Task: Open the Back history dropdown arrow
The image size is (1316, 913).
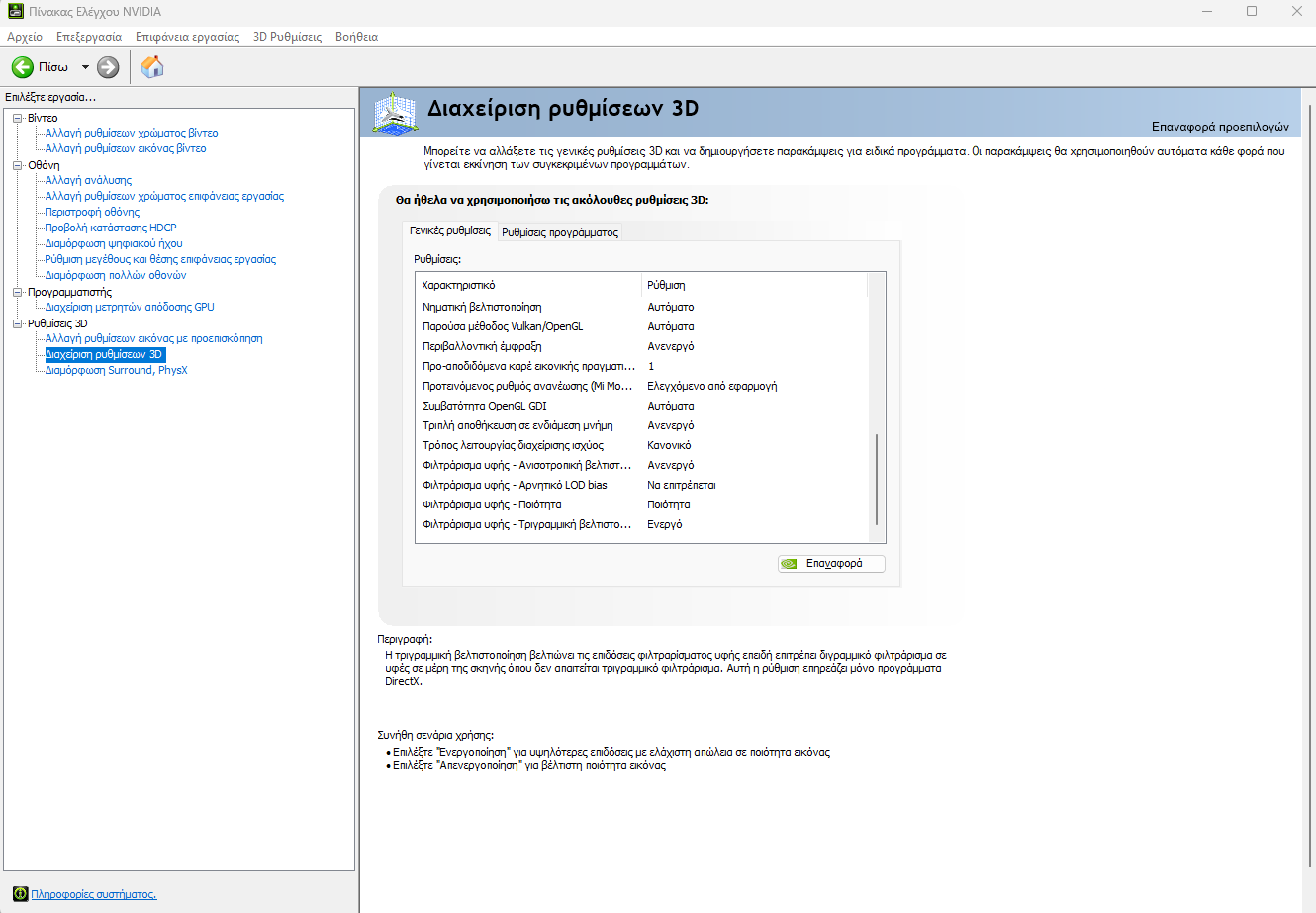Action: point(85,67)
